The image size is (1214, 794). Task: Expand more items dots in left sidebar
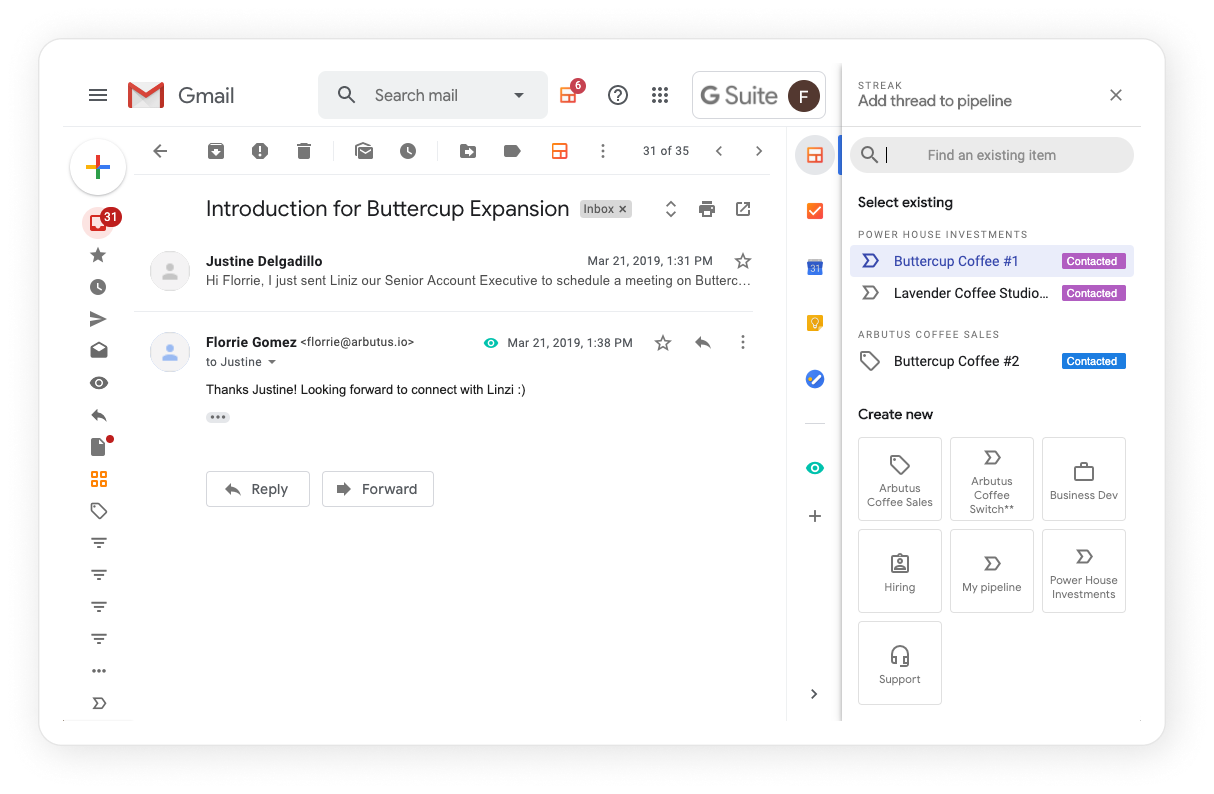(x=98, y=671)
